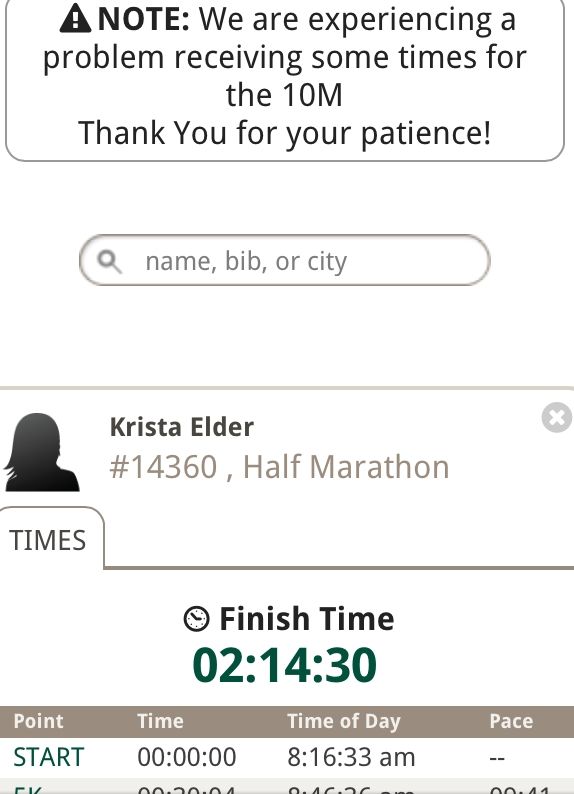Screen dimensions: 574x794
Task: Select the 02:14:30 finish time value
Action: click(x=284, y=665)
